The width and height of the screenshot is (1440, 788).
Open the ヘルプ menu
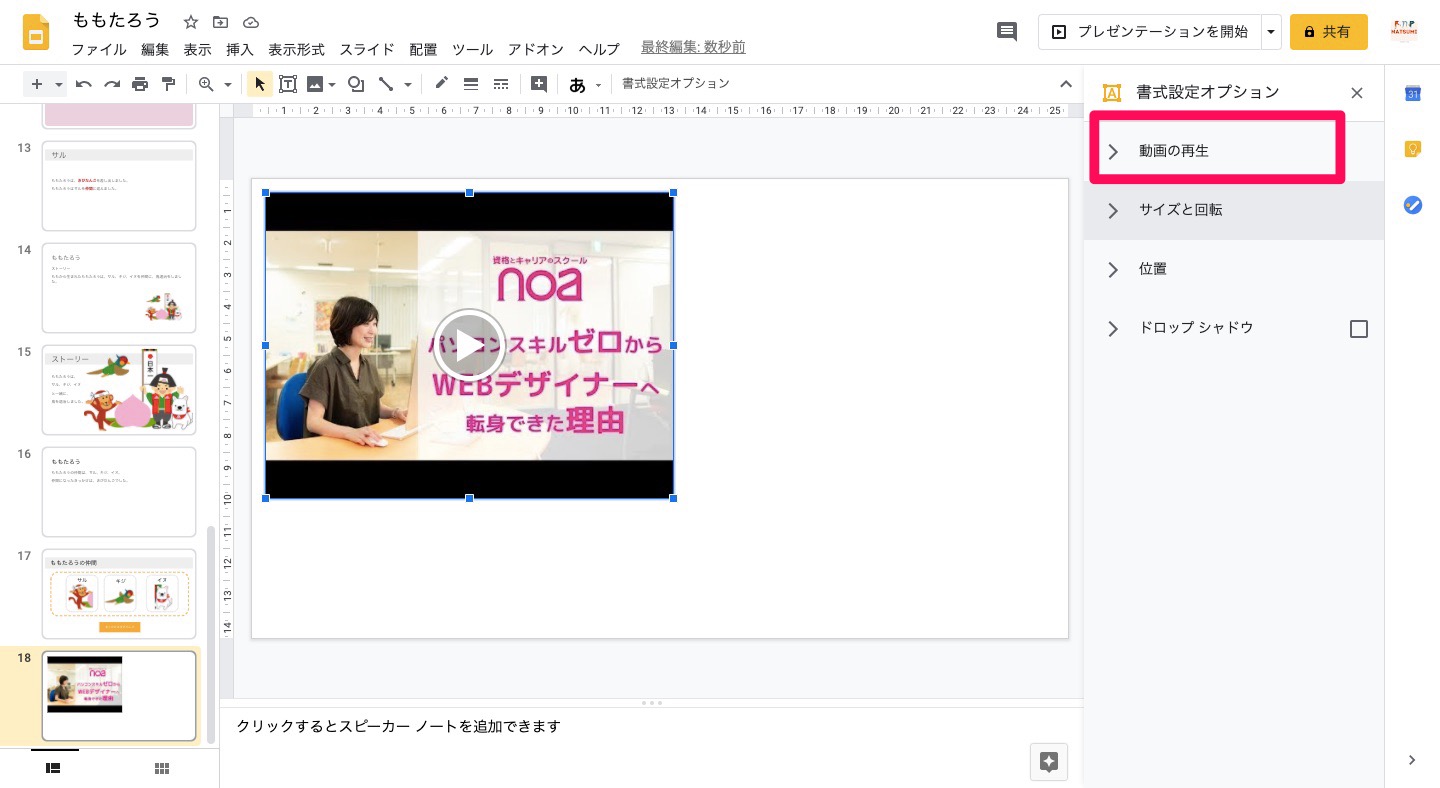tap(599, 49)
